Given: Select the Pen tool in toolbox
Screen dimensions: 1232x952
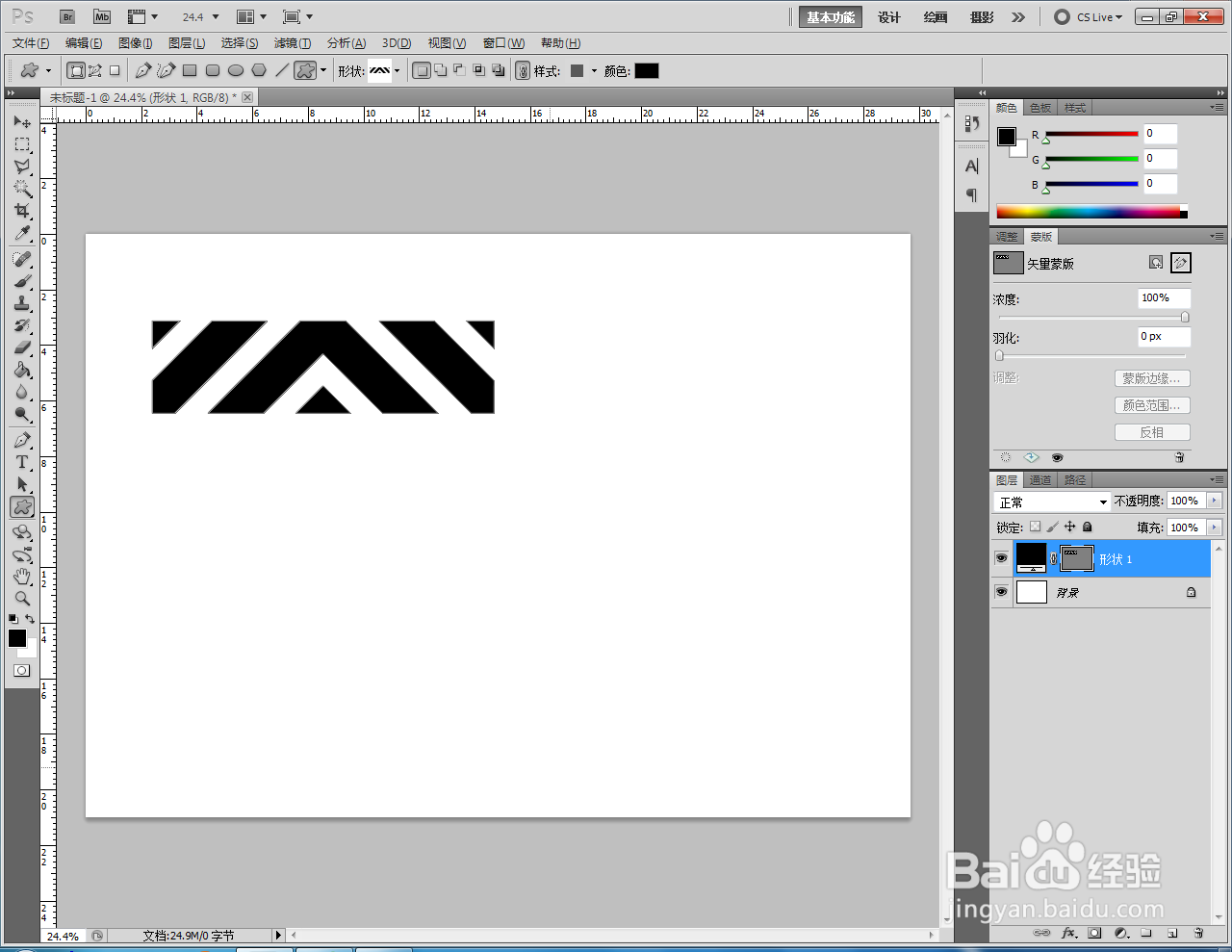Looking at the screenshot, I should coord(22,440).
